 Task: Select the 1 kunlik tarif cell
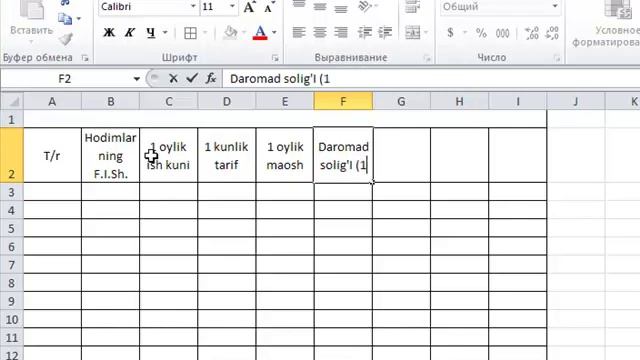coord(227,156)
